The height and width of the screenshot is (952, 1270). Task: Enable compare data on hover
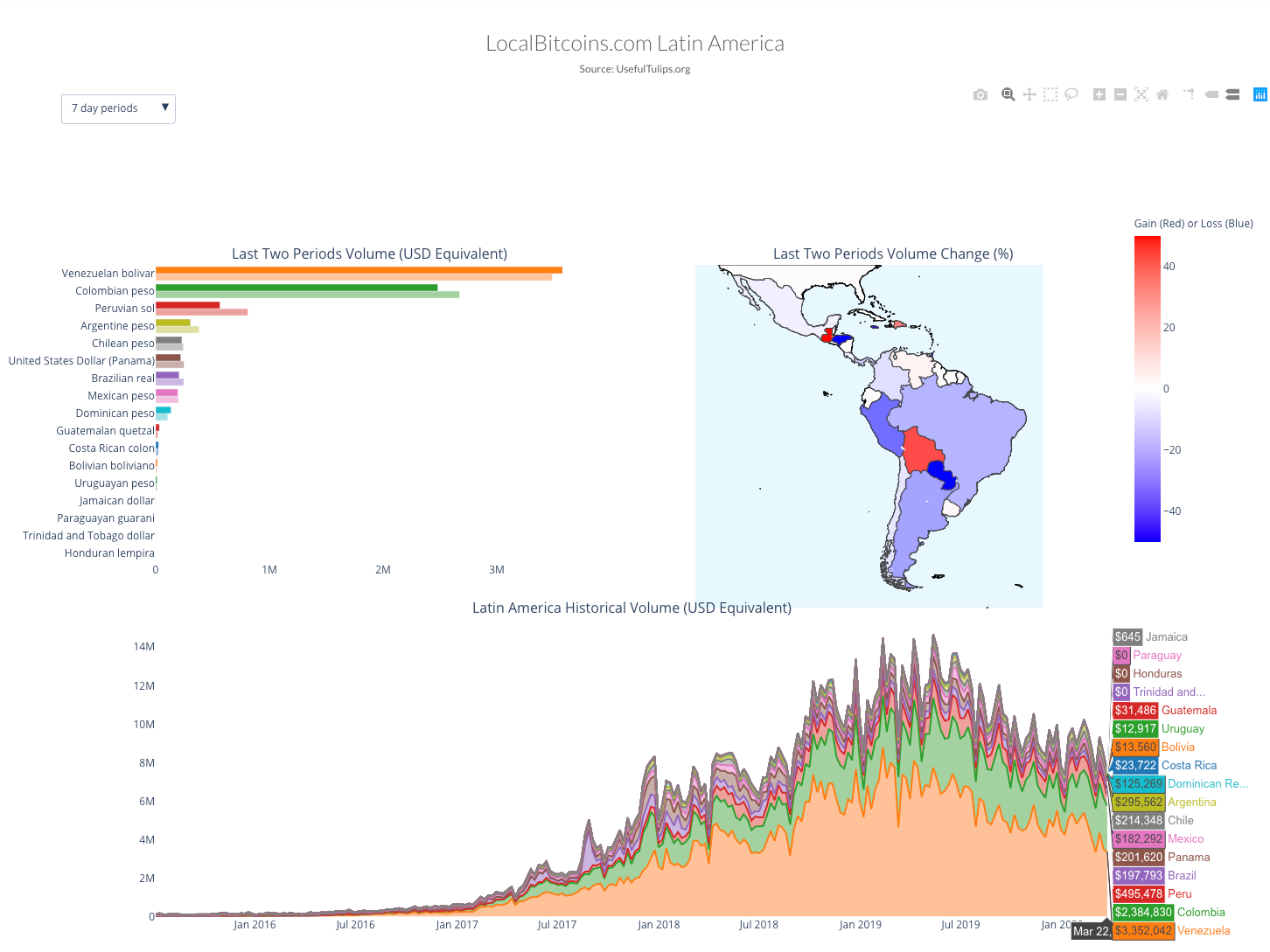[1232, 94]
